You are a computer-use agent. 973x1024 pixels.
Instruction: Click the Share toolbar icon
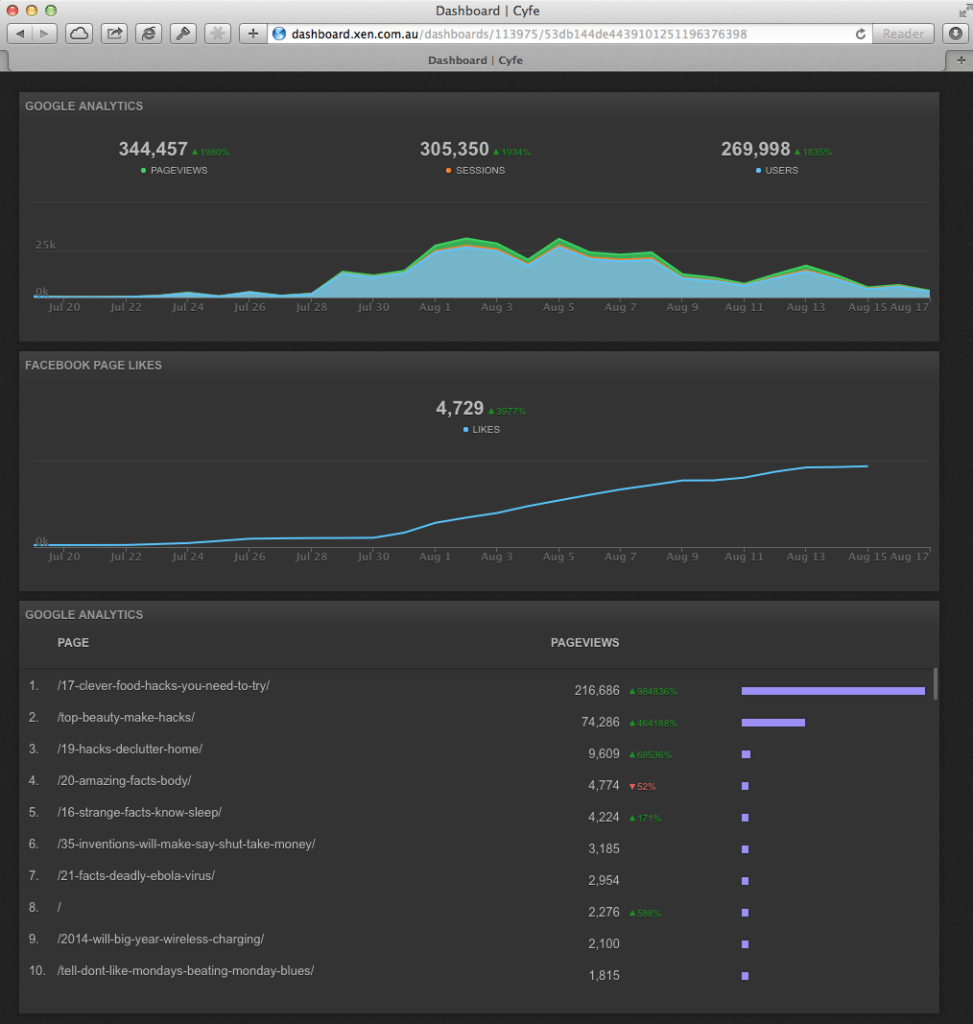pos(113,33)
